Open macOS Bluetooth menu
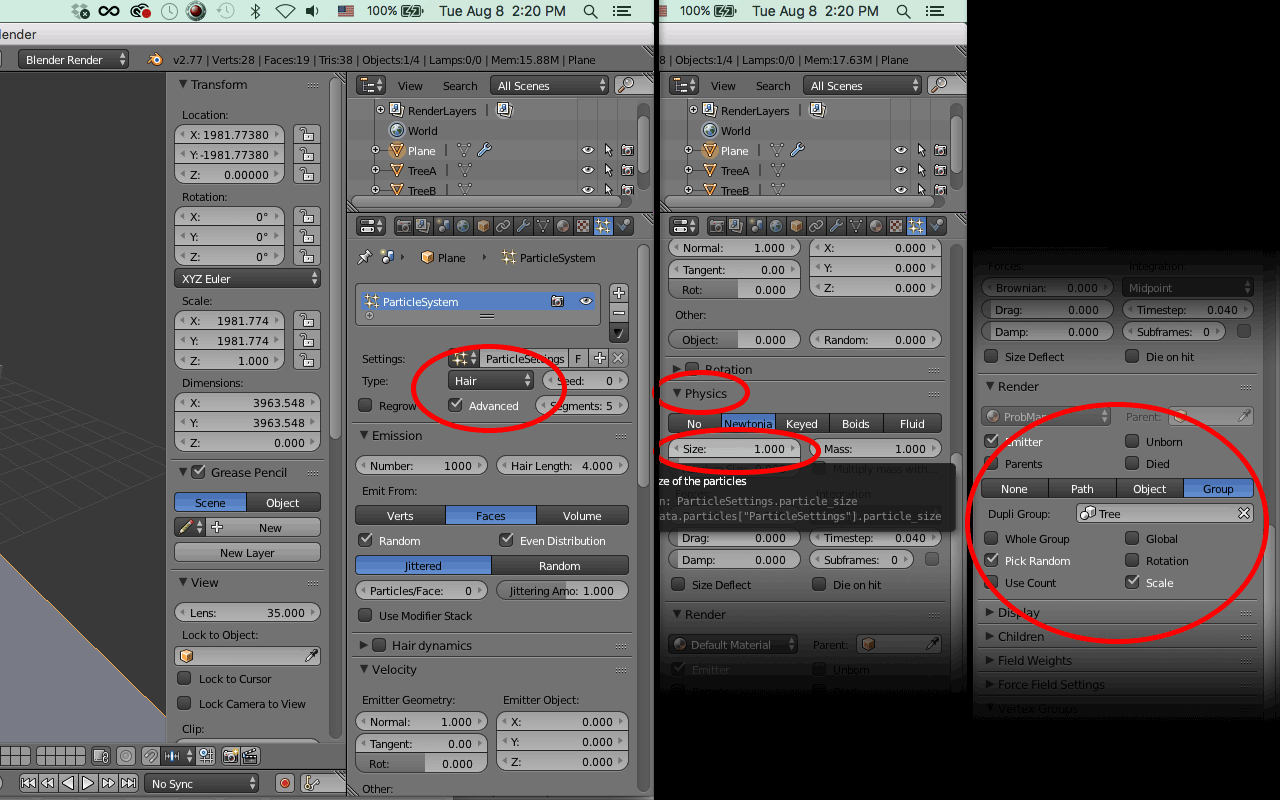The width and height of the screenshot is (1280, 800). [255, 11]
